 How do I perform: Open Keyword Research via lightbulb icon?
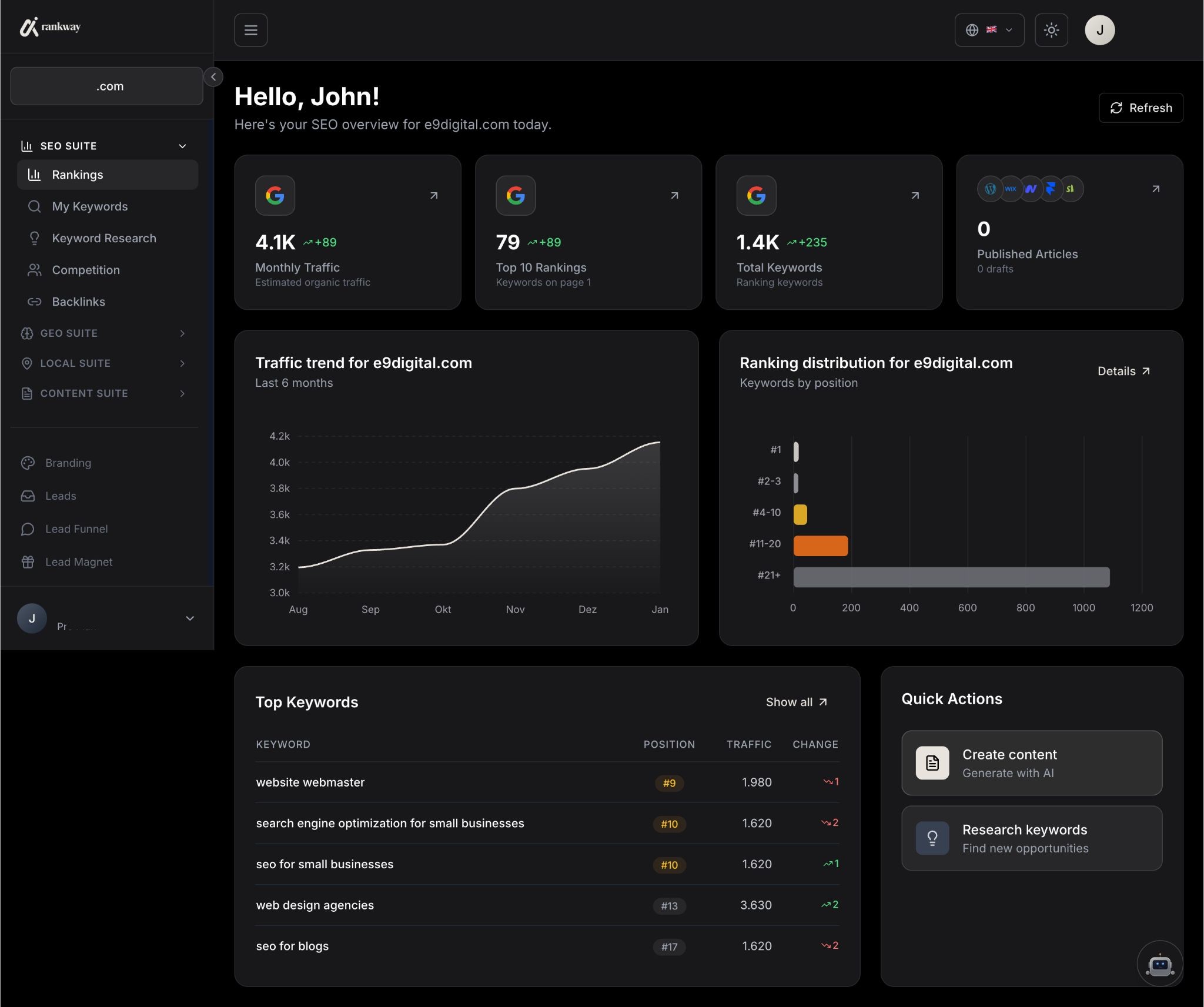(x=34, y=237)
